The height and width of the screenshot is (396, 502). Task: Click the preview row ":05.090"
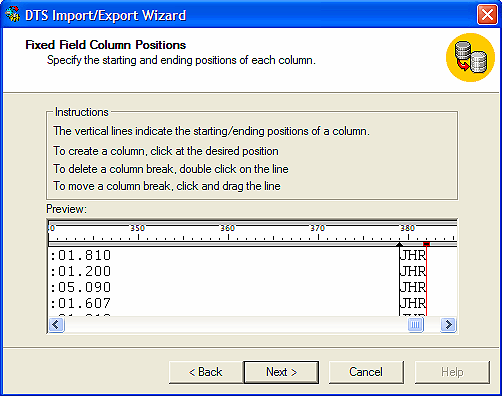(80, 288)
